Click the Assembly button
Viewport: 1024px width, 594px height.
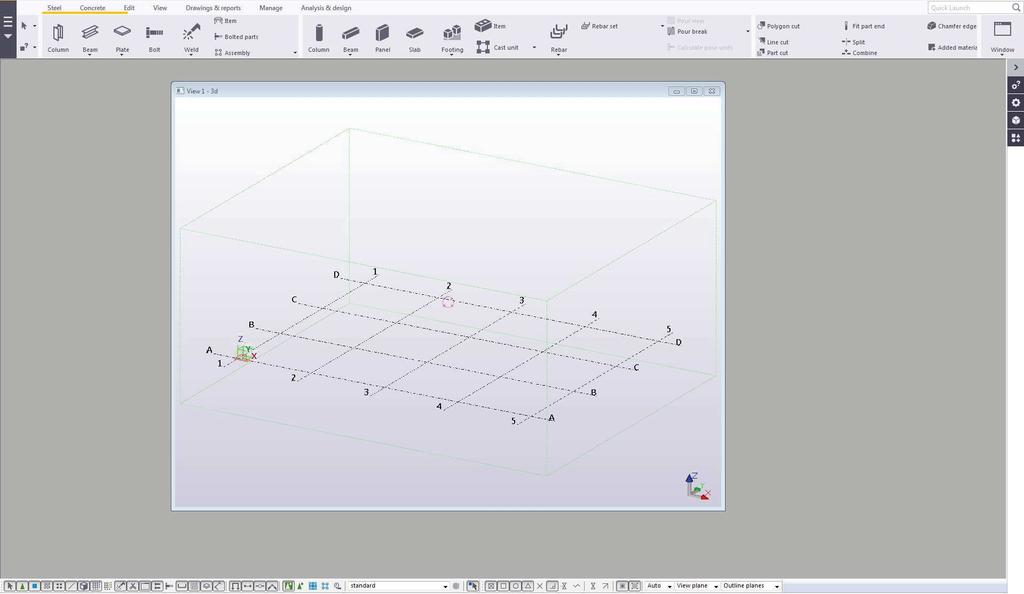click(232, 52)
